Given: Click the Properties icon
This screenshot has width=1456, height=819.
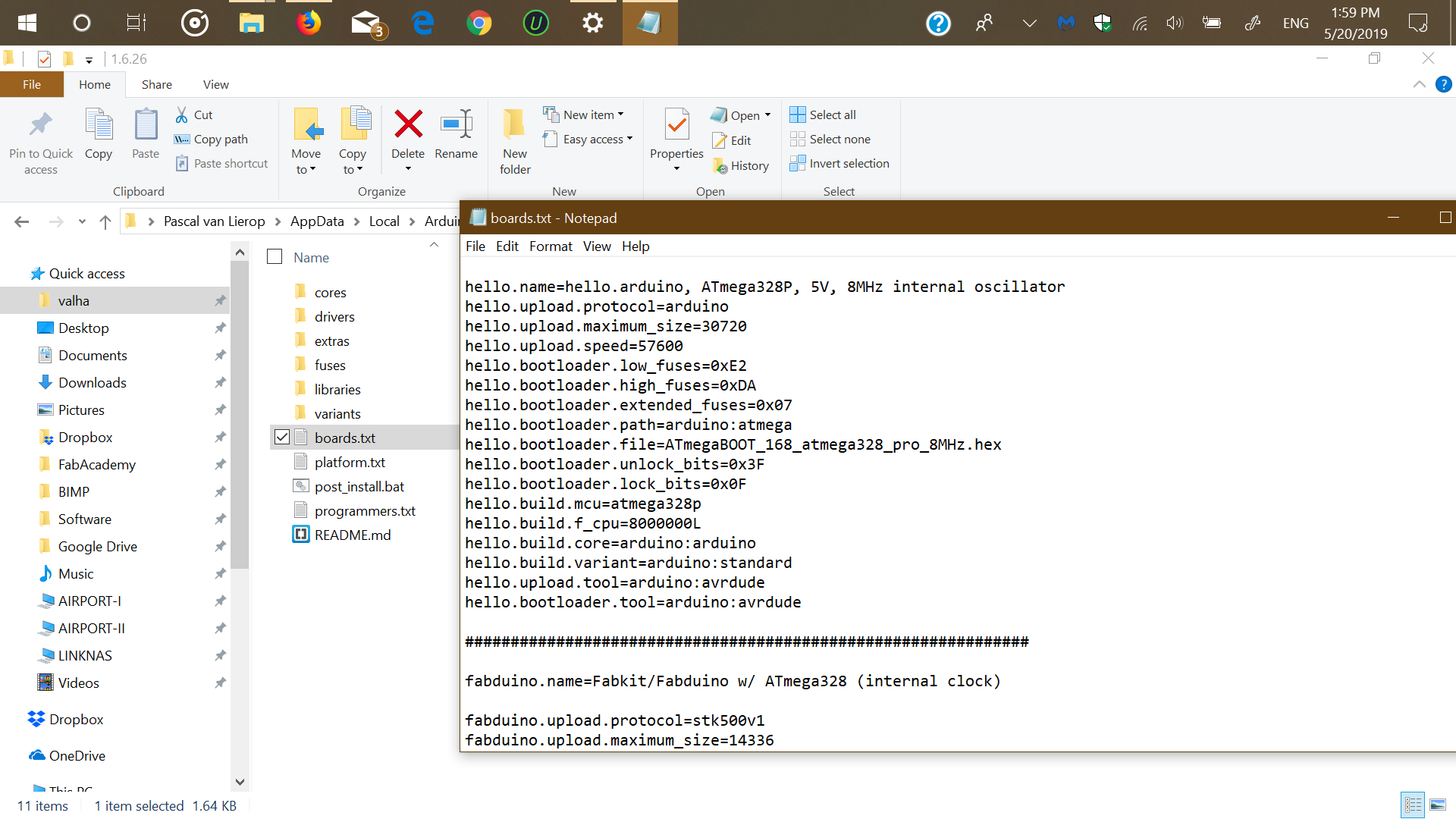Looking at the screenshot, I should click(x=676, y=125).
